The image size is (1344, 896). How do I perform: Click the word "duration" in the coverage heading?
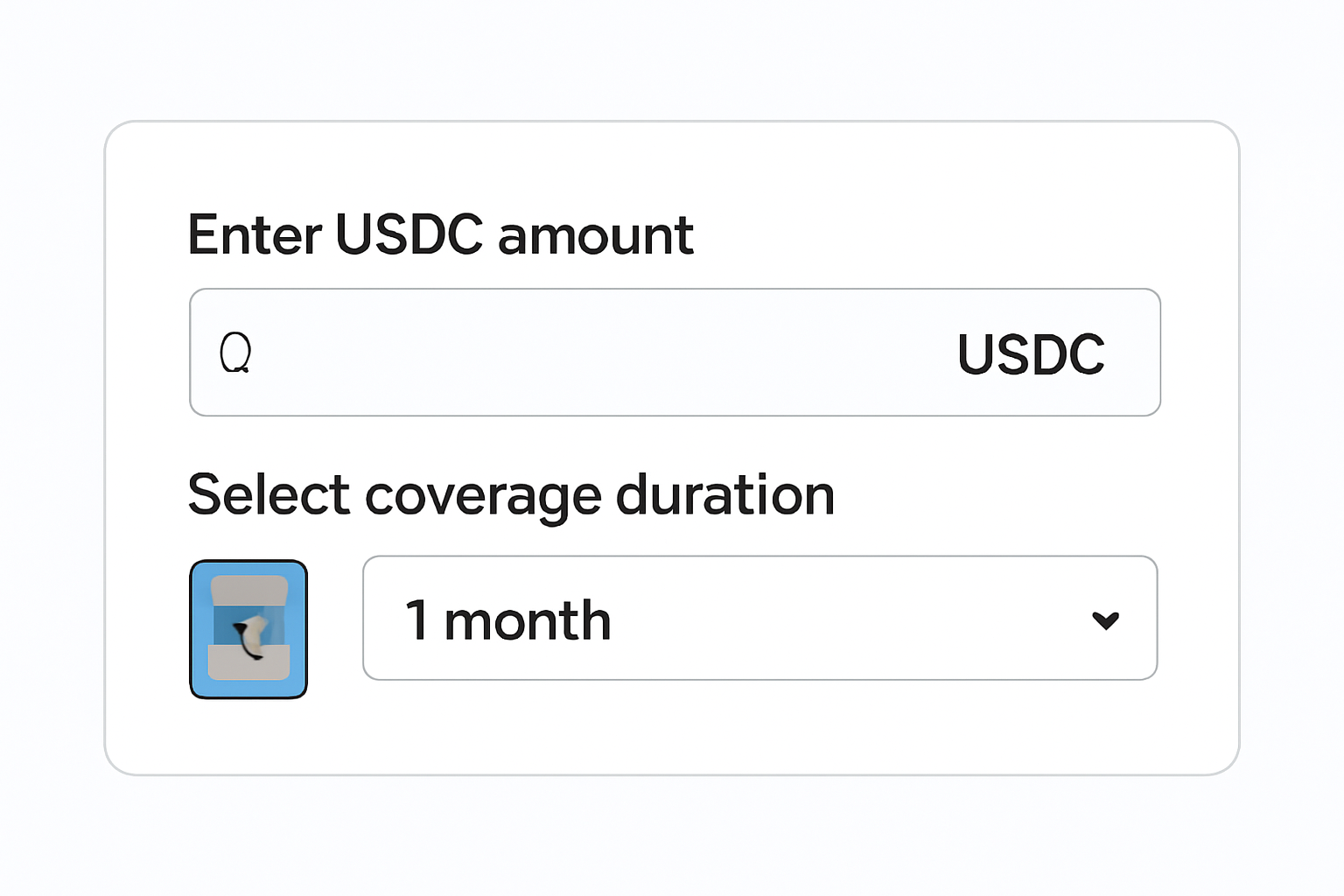[x=724, y=495]
